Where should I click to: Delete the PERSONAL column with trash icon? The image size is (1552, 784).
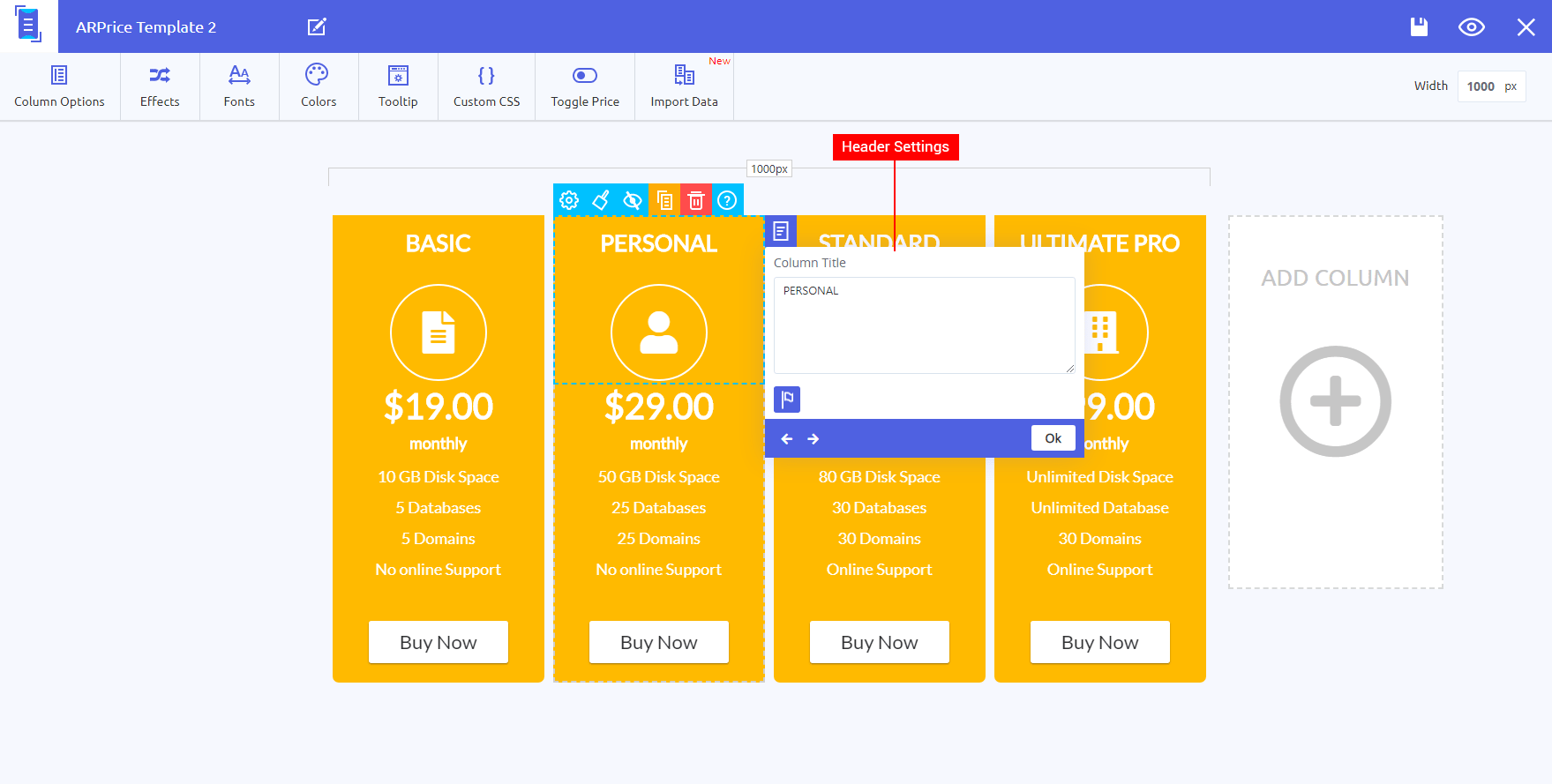pyautogui.click(x=696, y=200)
